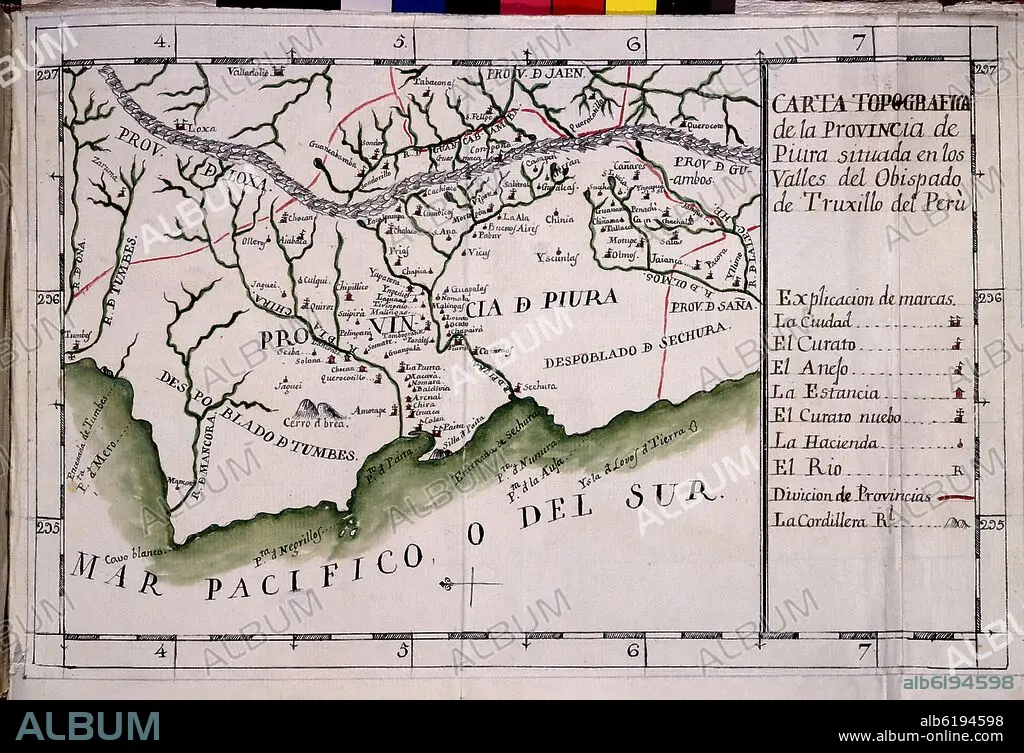Click the PROV. D JAEN label
The height and width of the screenshot is (753, 1024).
[534, 73]
